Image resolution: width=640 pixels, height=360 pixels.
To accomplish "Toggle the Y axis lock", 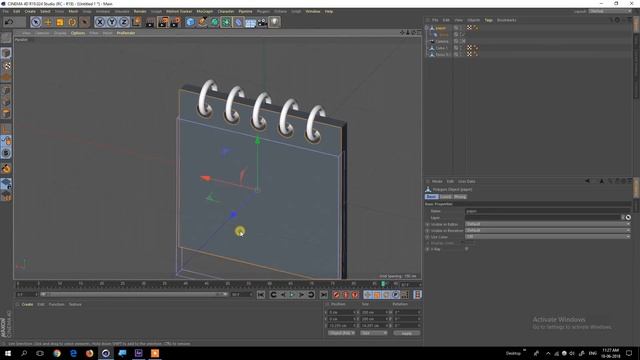I will tap(112, 22).
